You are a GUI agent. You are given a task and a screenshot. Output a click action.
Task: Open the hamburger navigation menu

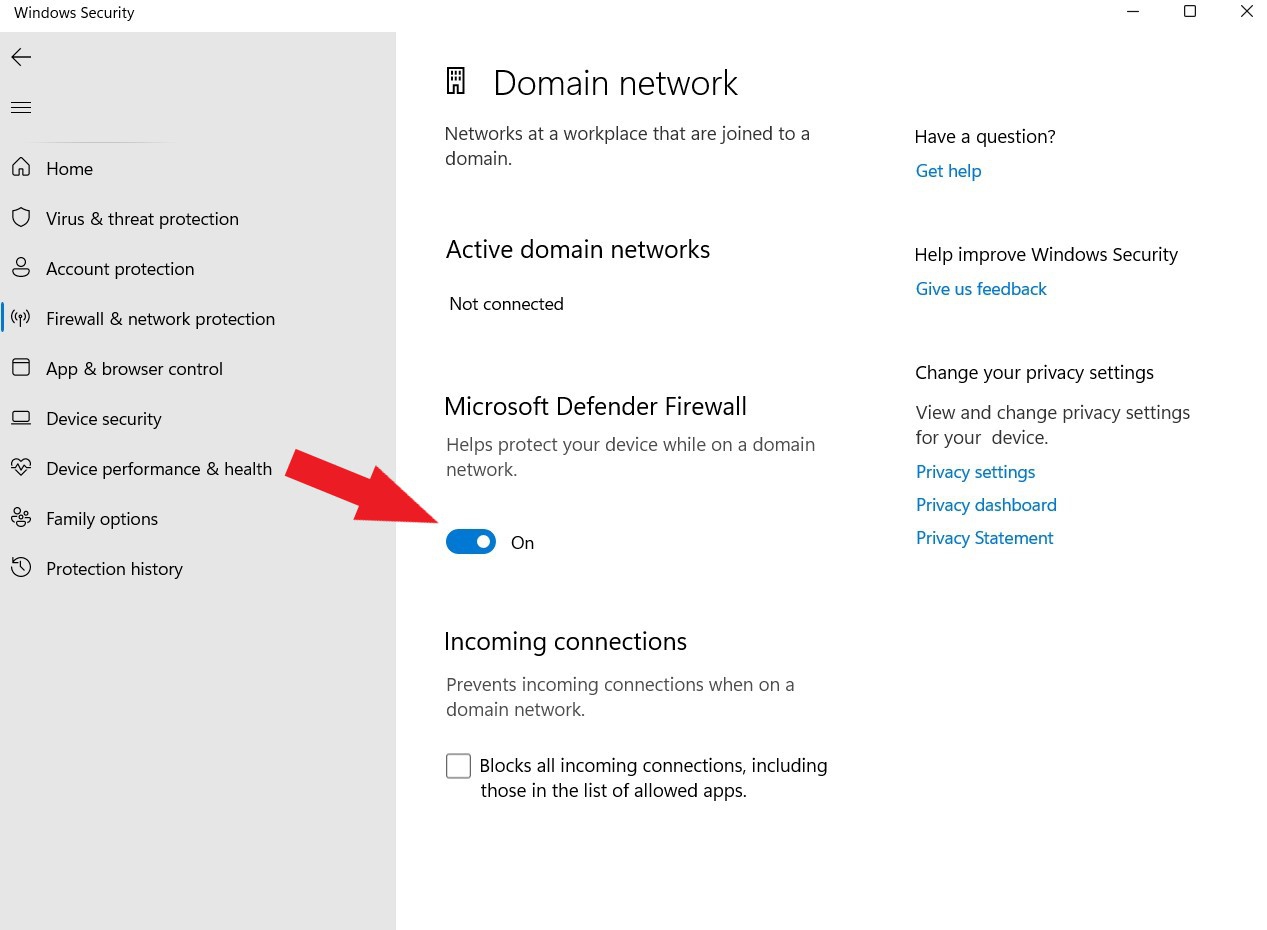21,108
